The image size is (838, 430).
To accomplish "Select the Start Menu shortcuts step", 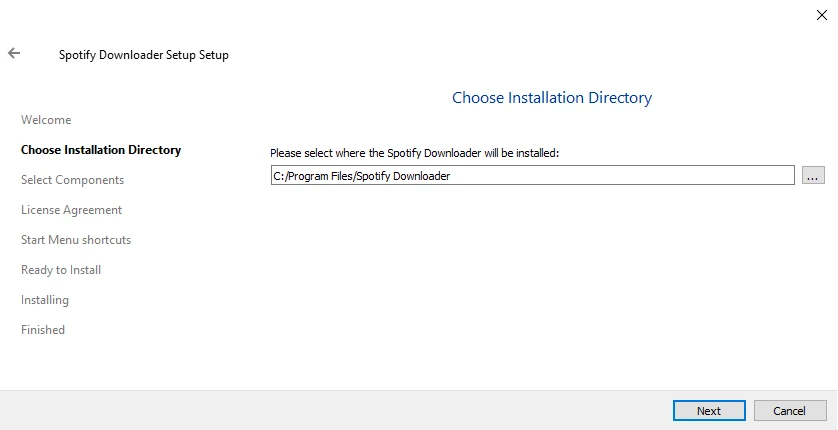I will coord(76,240).
